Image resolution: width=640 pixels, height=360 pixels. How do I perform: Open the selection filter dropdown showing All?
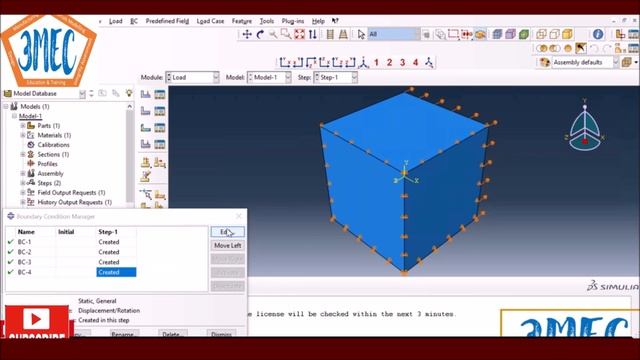click(x=394, y=34)
